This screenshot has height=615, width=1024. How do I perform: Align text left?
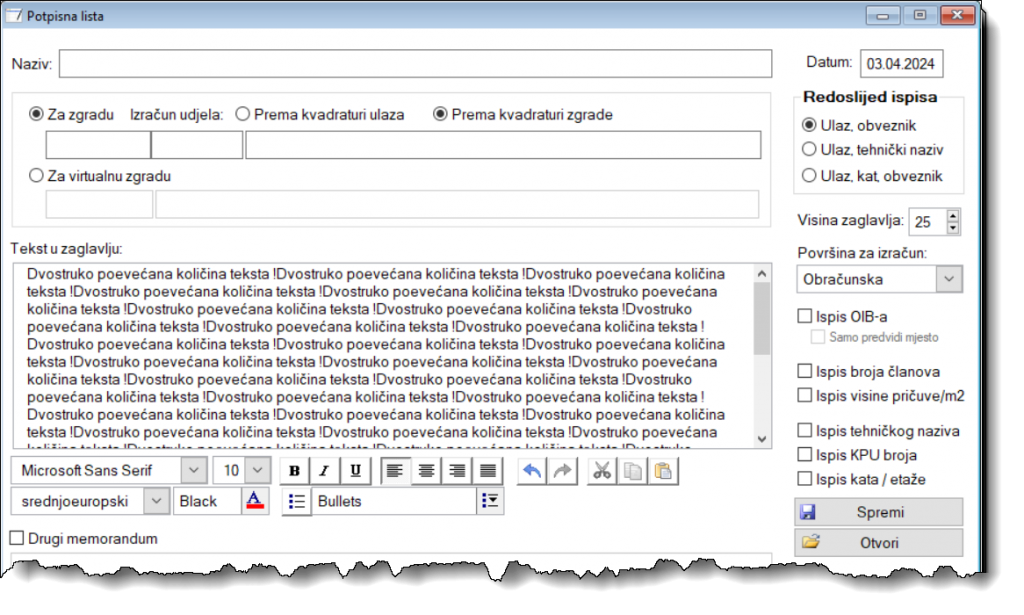coord(395,471)
